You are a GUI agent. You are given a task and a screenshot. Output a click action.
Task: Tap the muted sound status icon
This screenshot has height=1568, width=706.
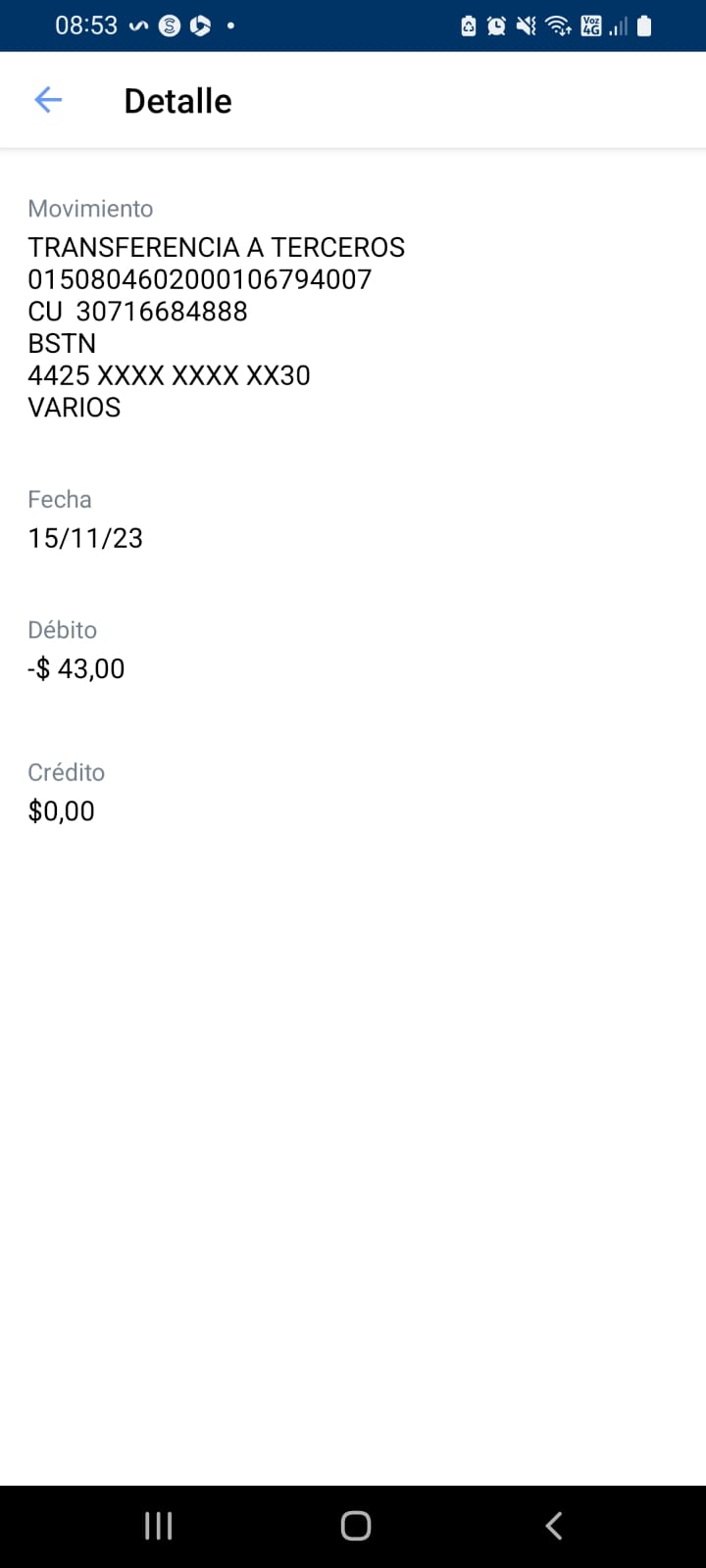pyautogui.click(x=527, y=26)
